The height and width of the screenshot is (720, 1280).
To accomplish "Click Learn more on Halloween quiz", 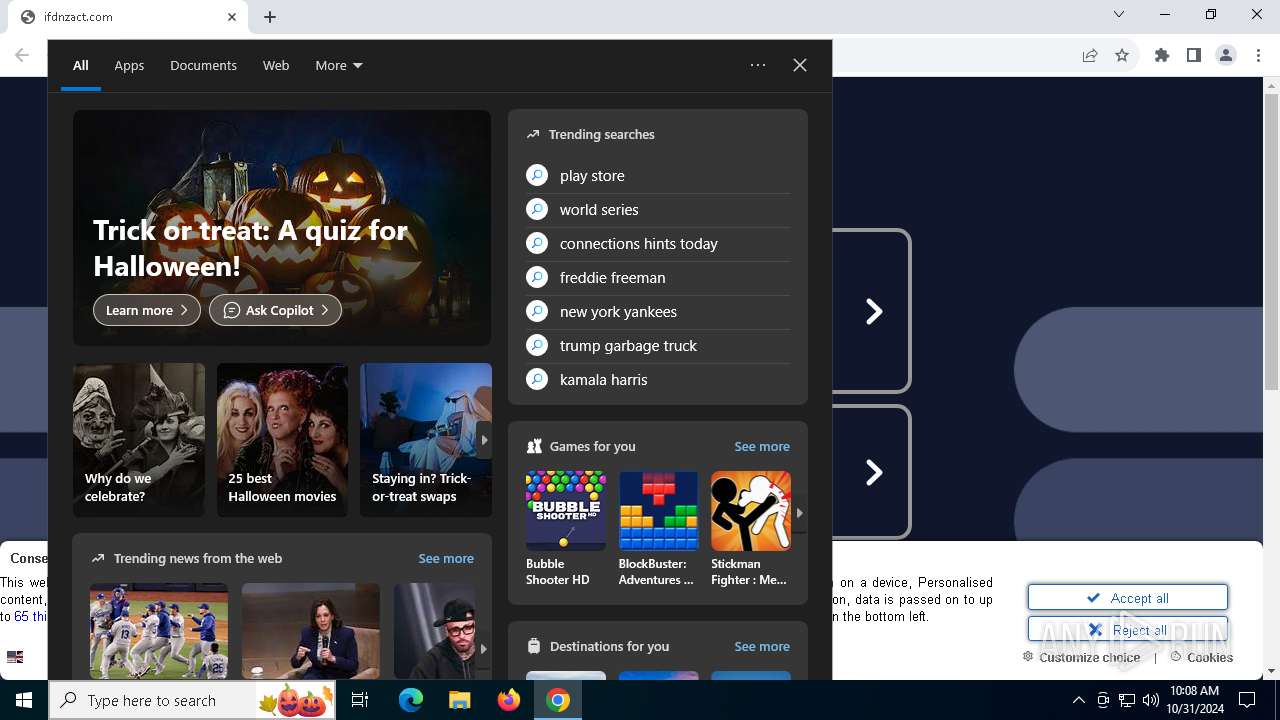I will (147, 310).
